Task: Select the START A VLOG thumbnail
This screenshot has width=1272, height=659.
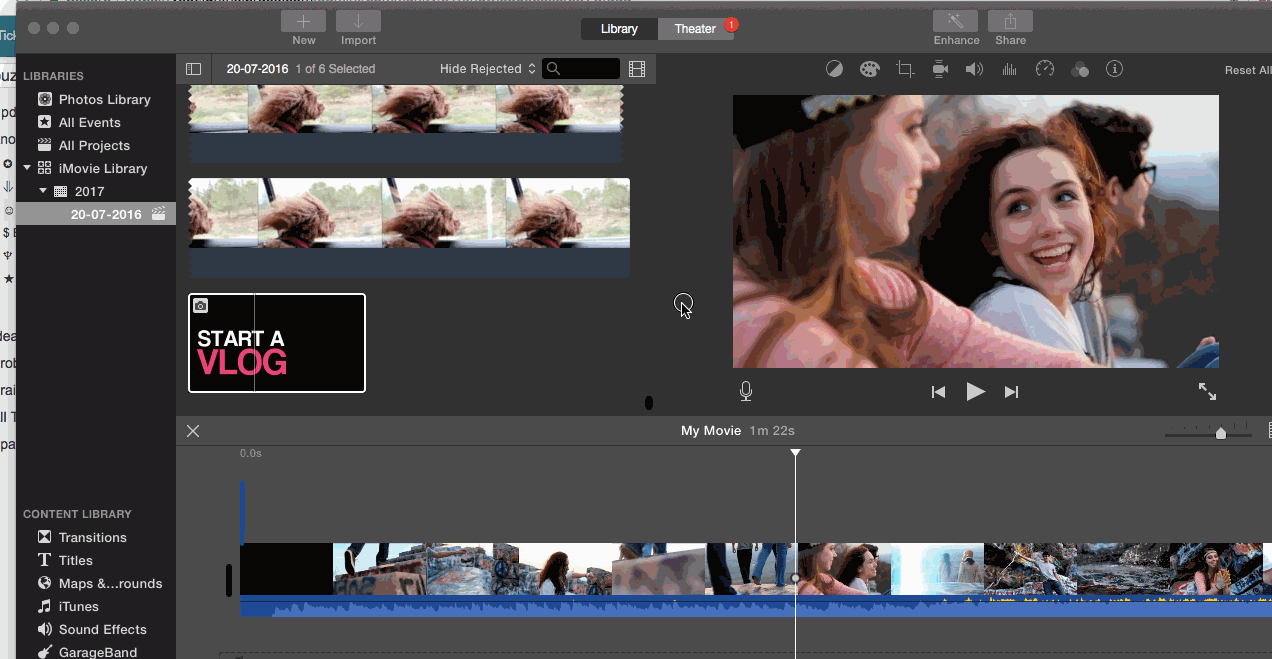Action: pyautogui.click(x=277, y=343)
